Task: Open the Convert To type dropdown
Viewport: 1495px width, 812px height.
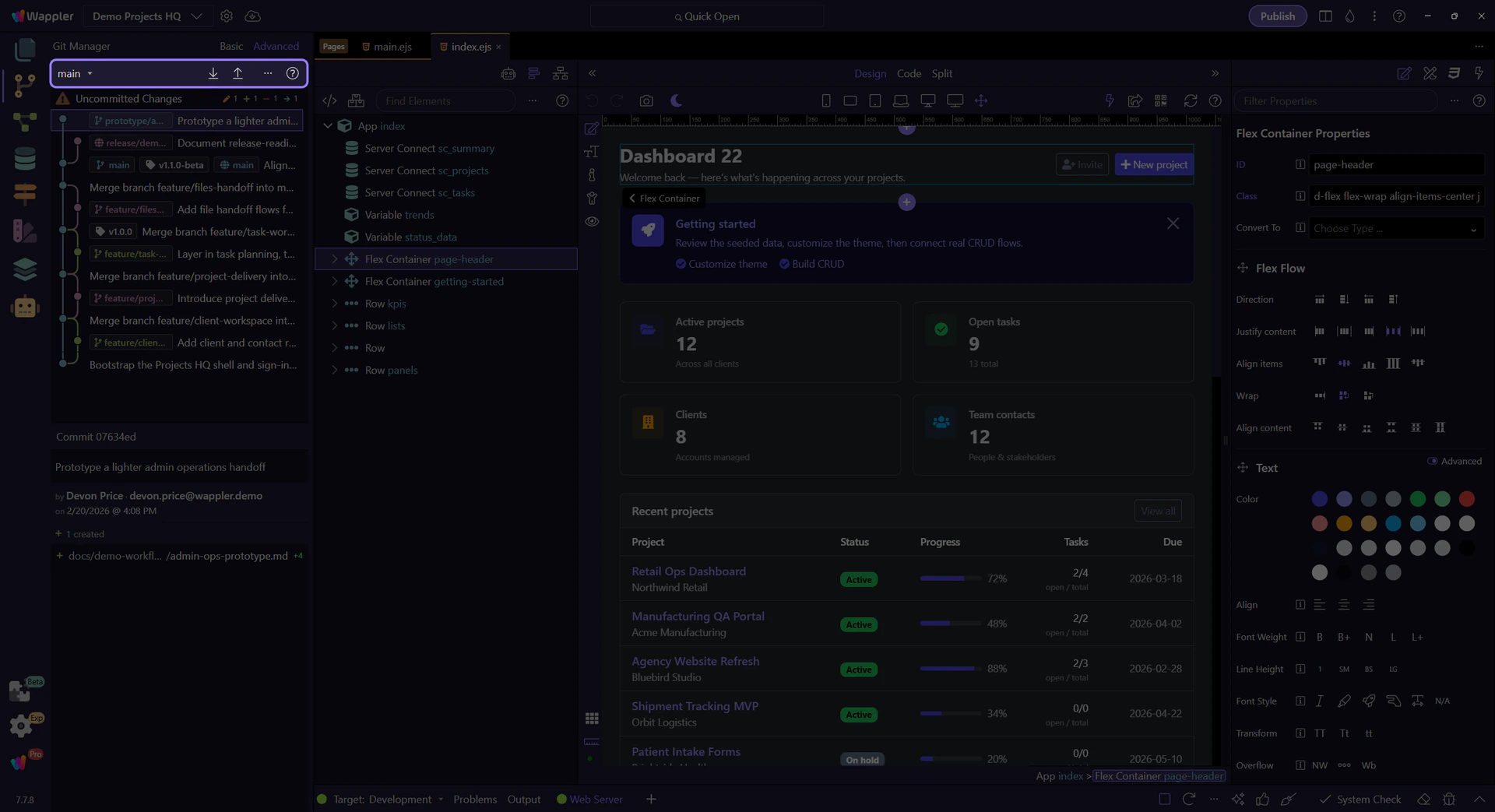Action: [x=1395, y=228]
